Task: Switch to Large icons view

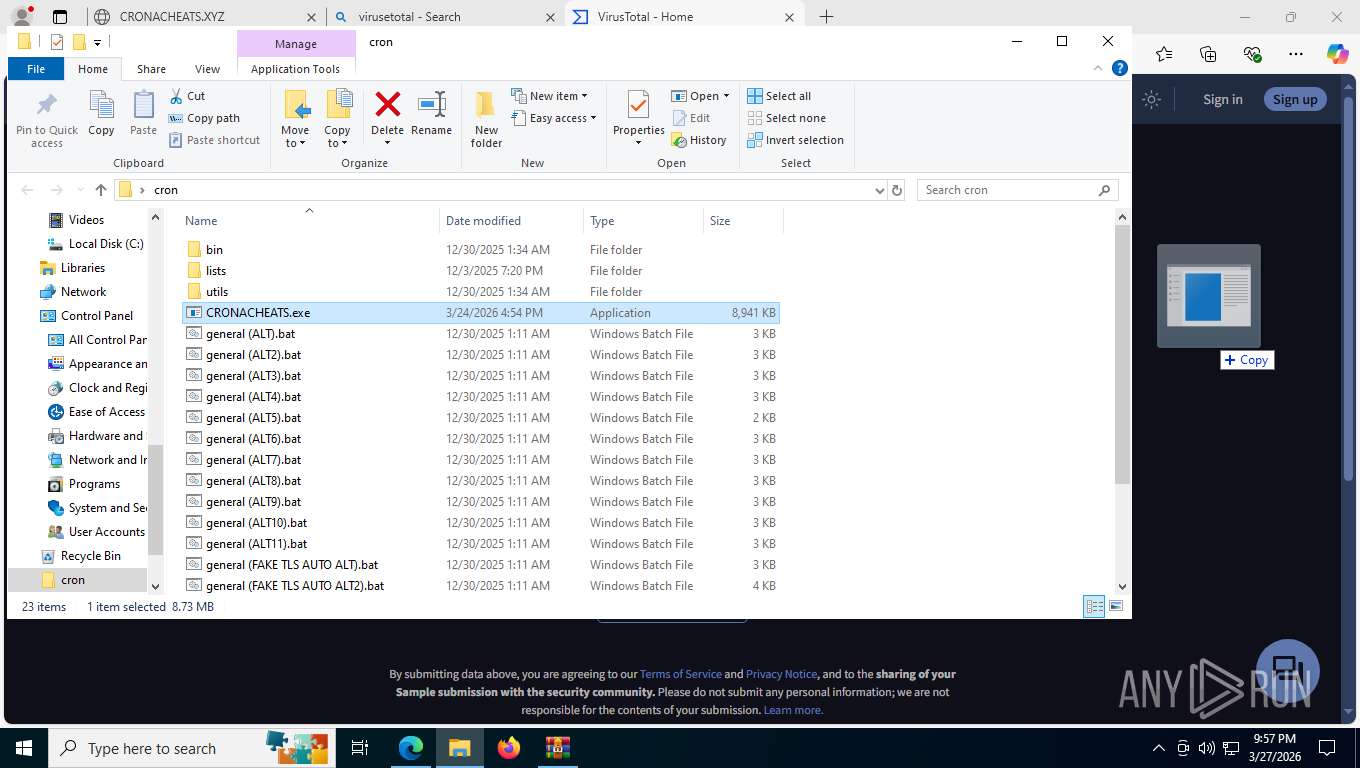Action: coord(1116,606)
